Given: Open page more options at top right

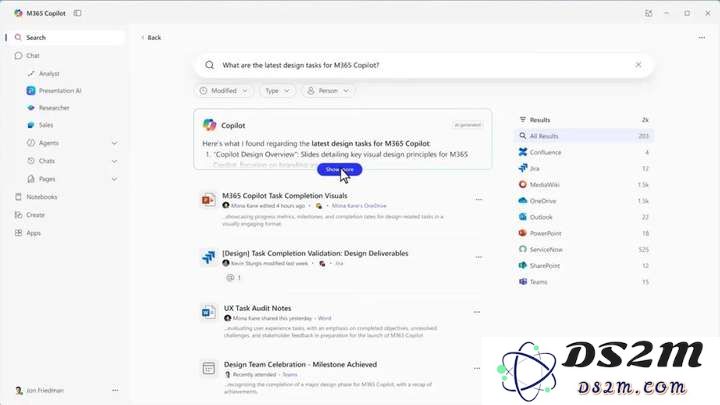Looking at the screenshot, I should pos(702,38).
